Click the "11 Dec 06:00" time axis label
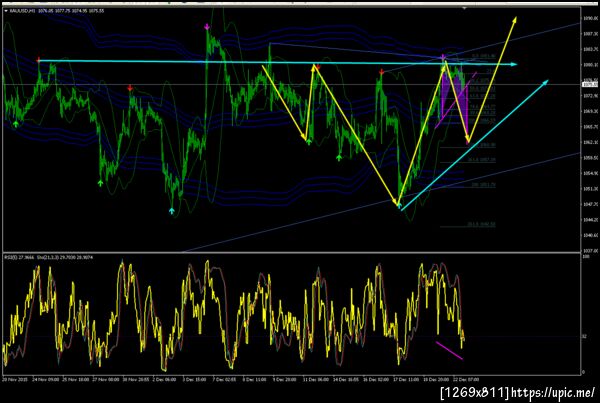Viewport: 600px width, 403px height. [x=316, y=380]
